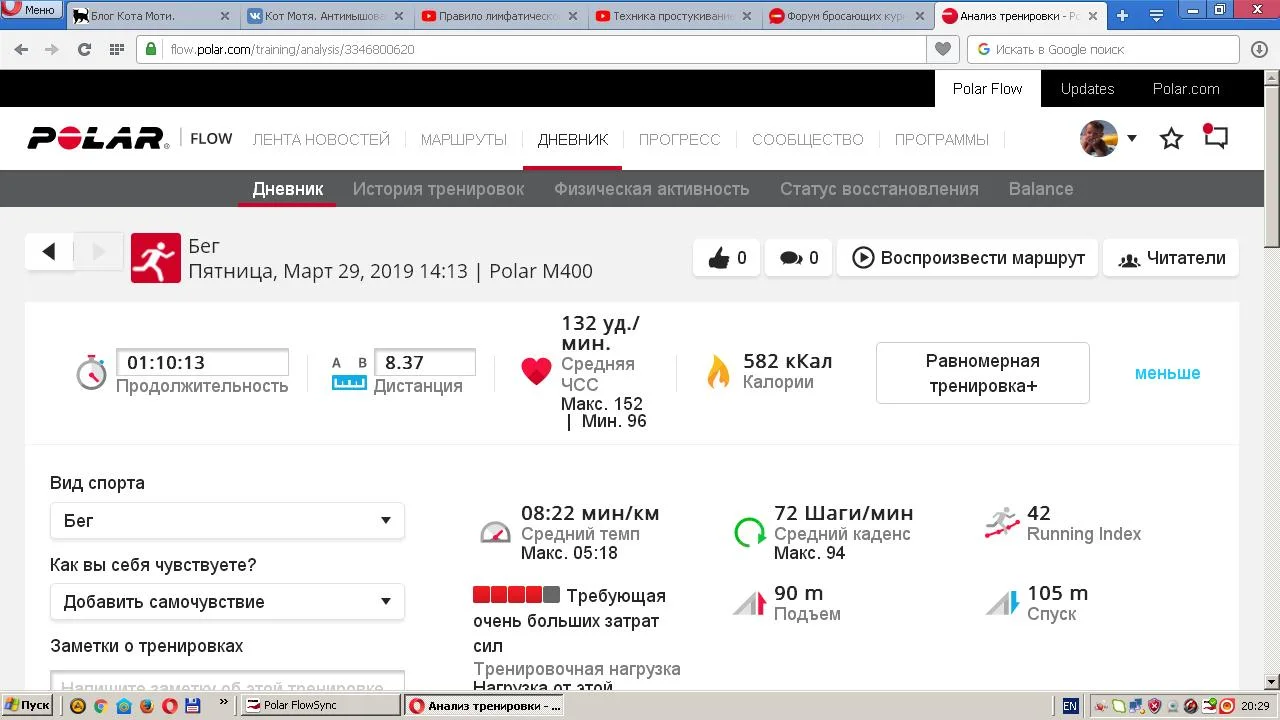Open the Polar.com link in top bar

pos(1186,89)
